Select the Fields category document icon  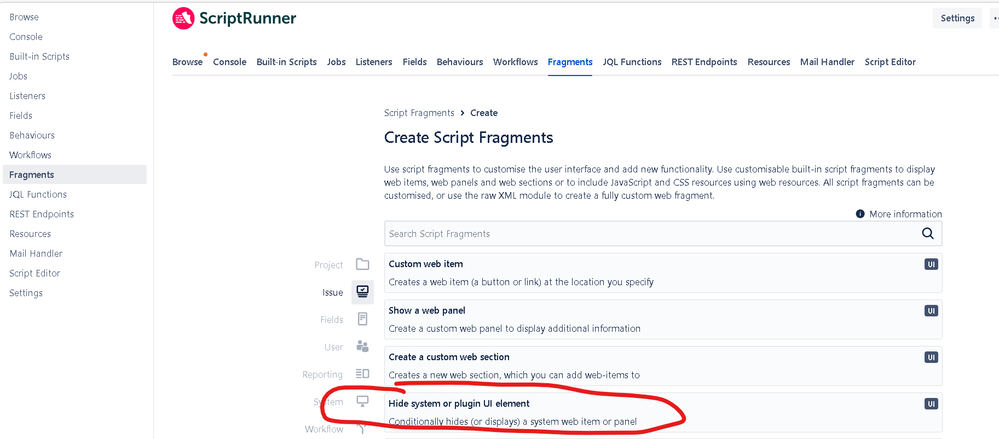[x=363, y=319]
